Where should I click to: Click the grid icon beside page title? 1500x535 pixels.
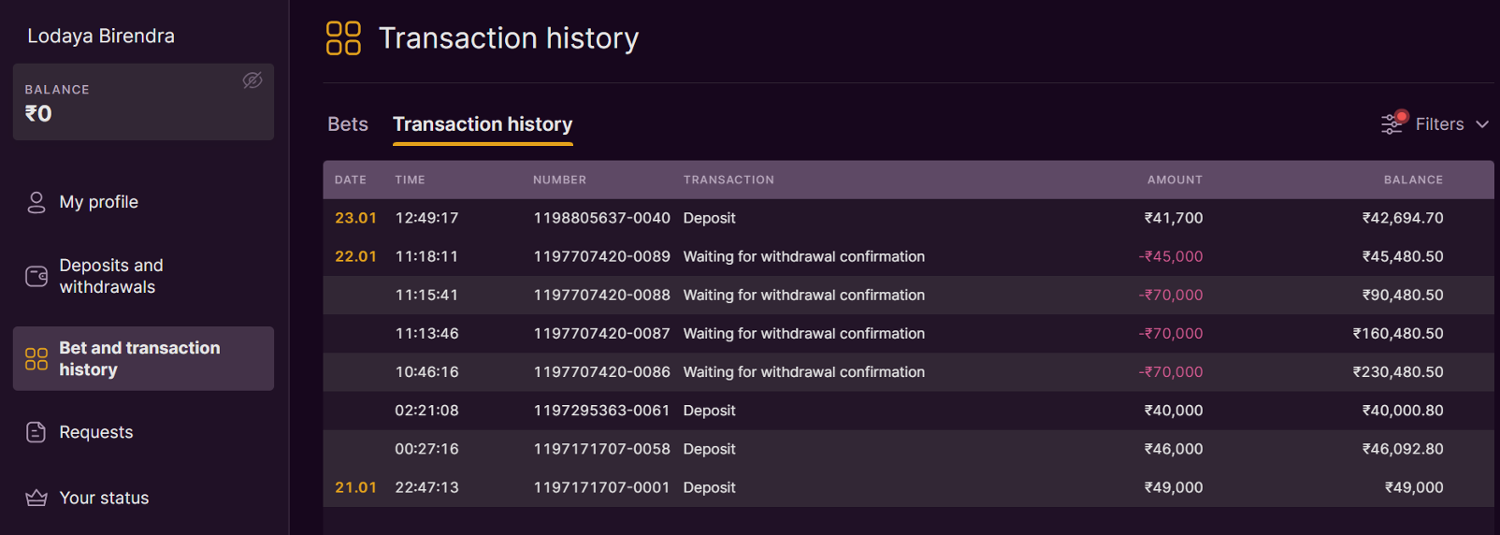point(343,38)
